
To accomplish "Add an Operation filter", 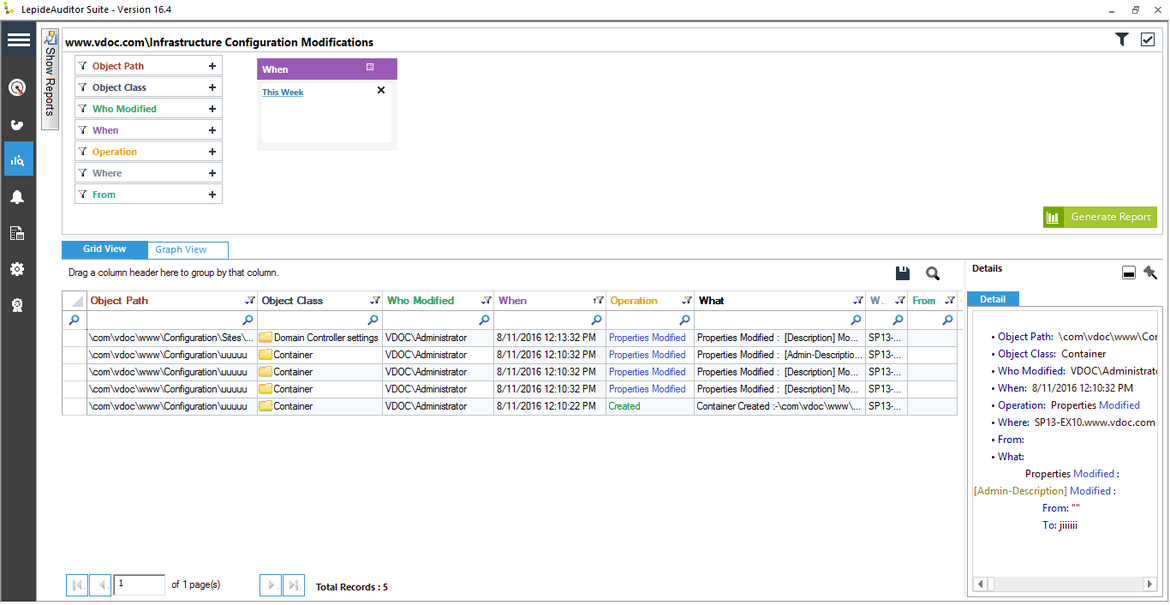I will pos(212,151).
